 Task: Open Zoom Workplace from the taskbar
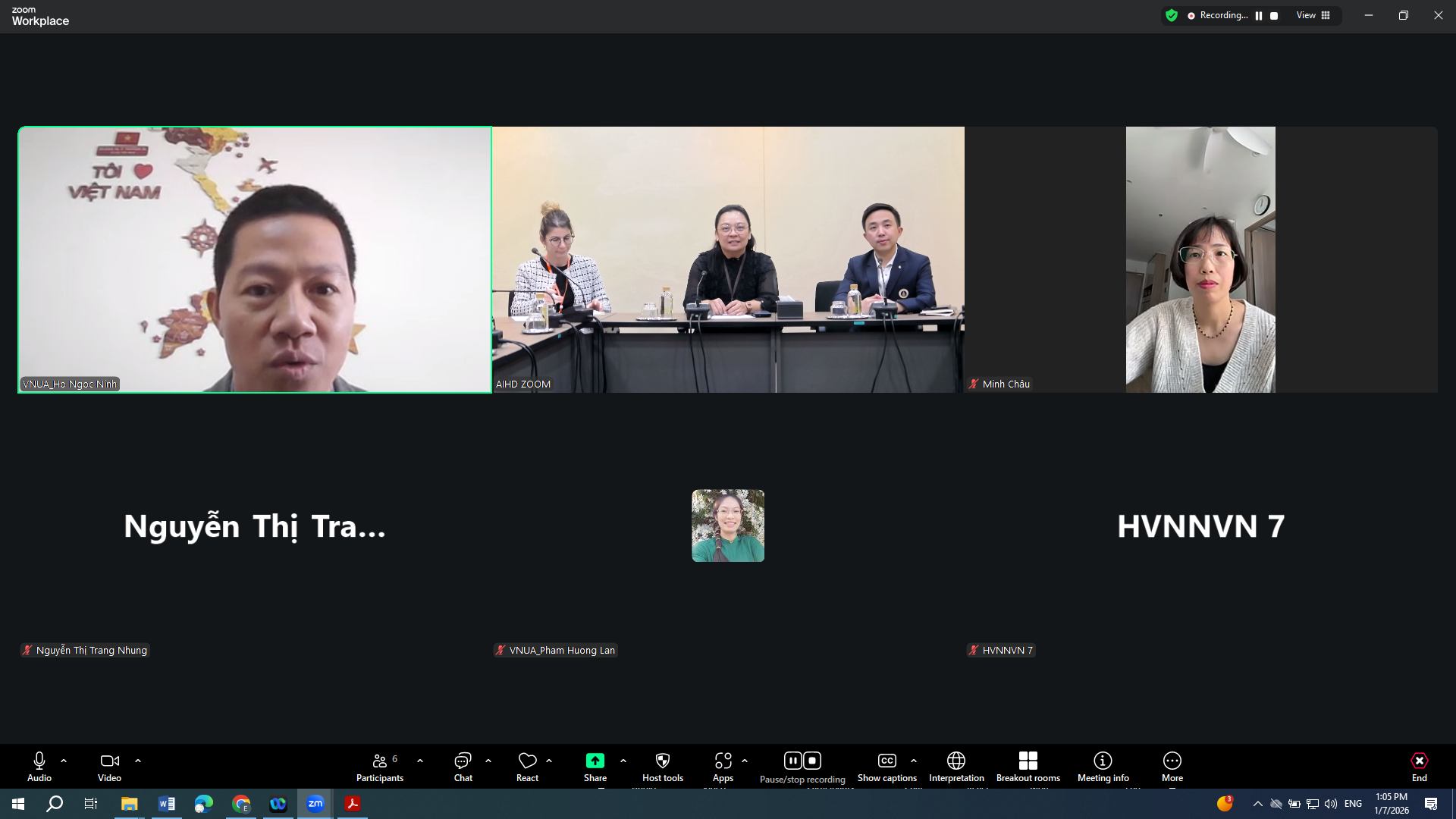(x=315, y=804)
